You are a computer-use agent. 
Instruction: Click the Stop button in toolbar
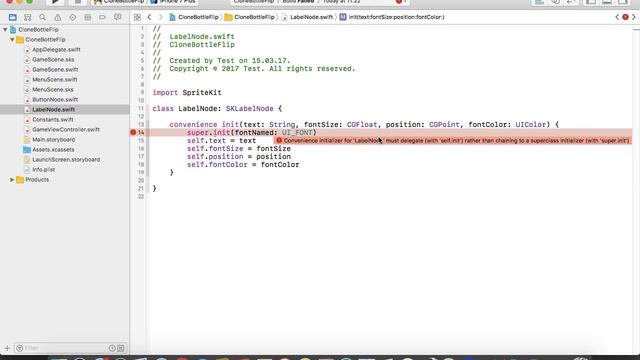[78, 2]
